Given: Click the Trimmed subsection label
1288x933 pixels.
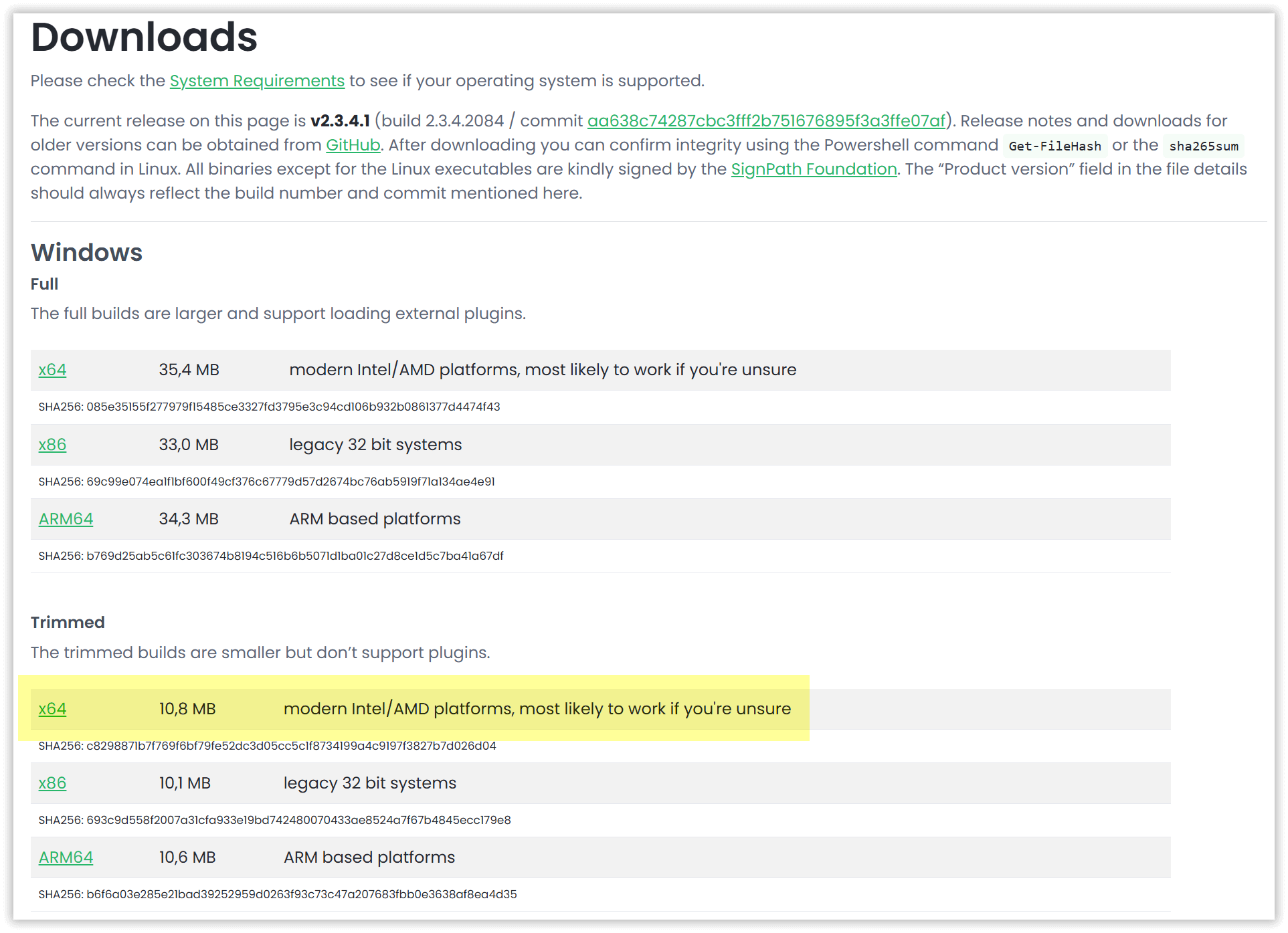Looking at the screenshot, I should [x=67, y=622].
